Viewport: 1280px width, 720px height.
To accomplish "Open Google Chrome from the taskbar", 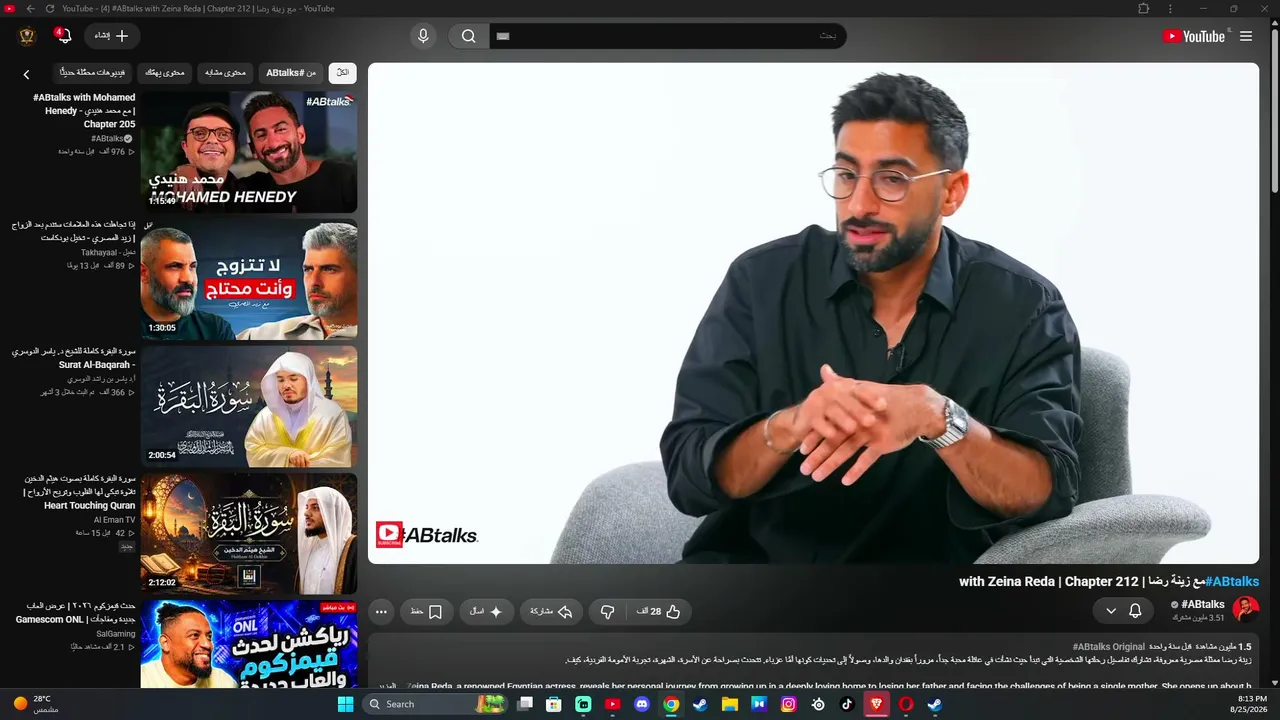I will (x=671, y=704).
